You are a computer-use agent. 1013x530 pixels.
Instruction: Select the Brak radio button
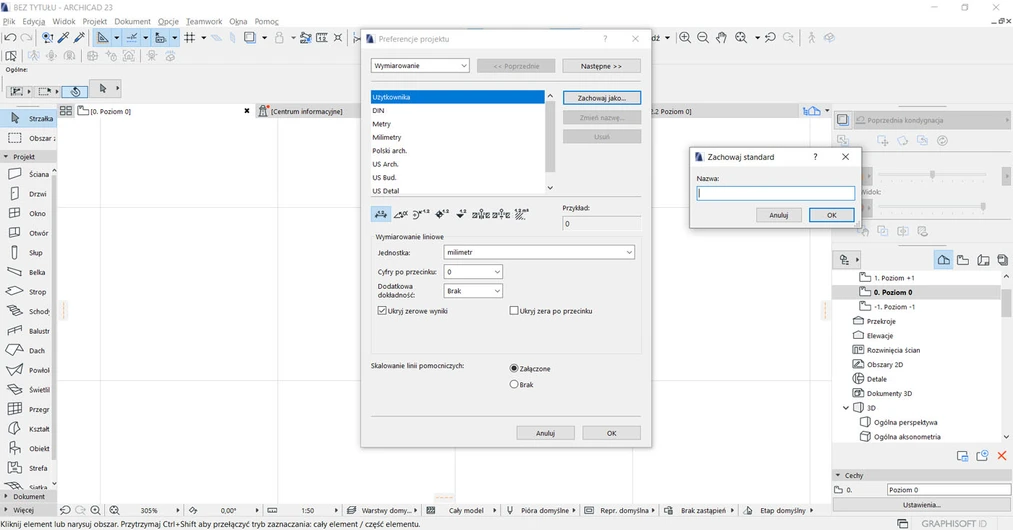pos(514,384)
